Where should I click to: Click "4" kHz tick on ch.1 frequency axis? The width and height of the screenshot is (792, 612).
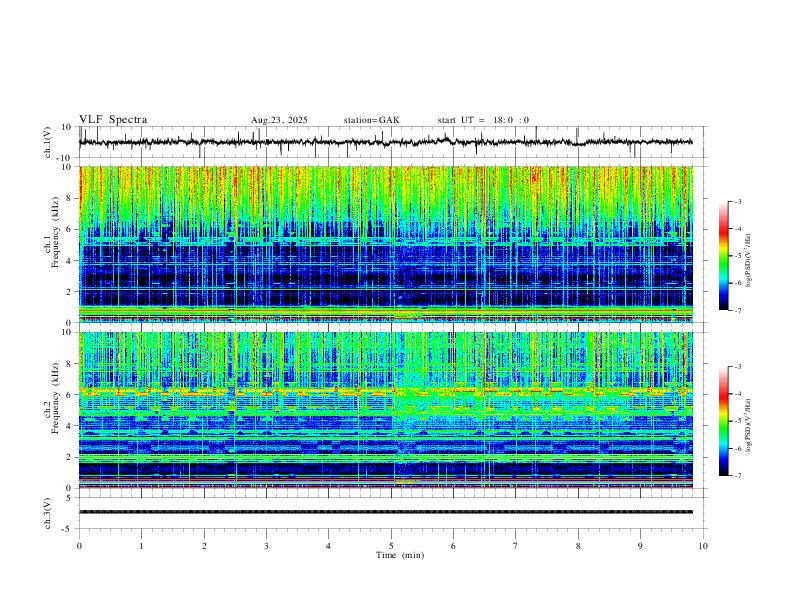(69, 261)
